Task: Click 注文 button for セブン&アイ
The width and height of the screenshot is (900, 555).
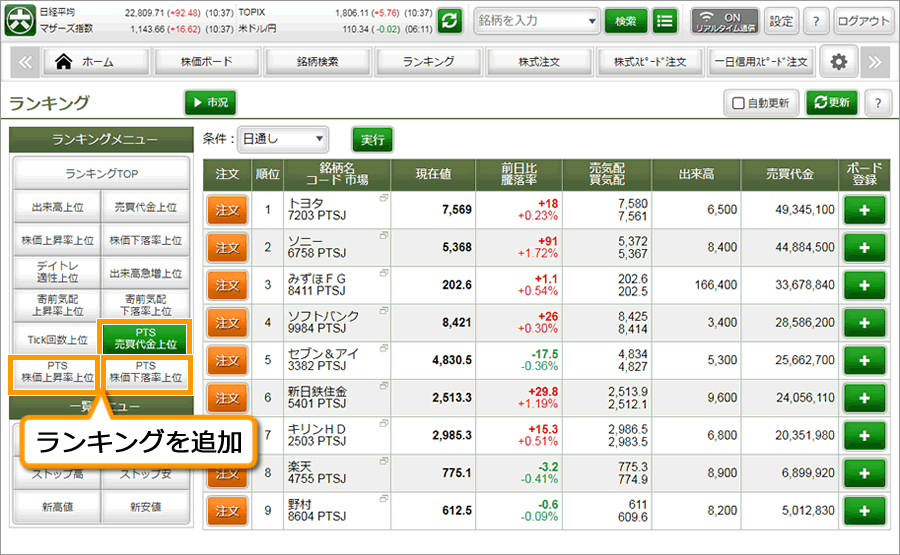Action: click(227, 360)
